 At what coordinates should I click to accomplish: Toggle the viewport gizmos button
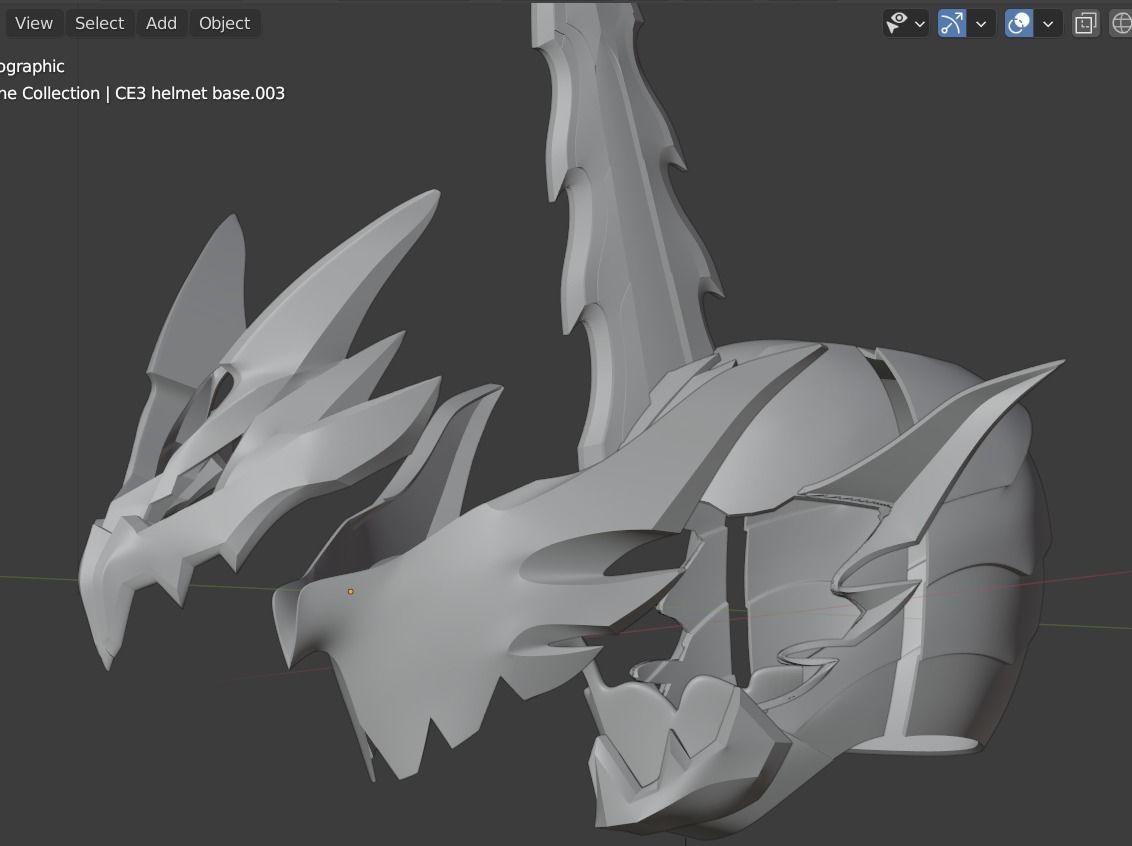coord(952,23)
